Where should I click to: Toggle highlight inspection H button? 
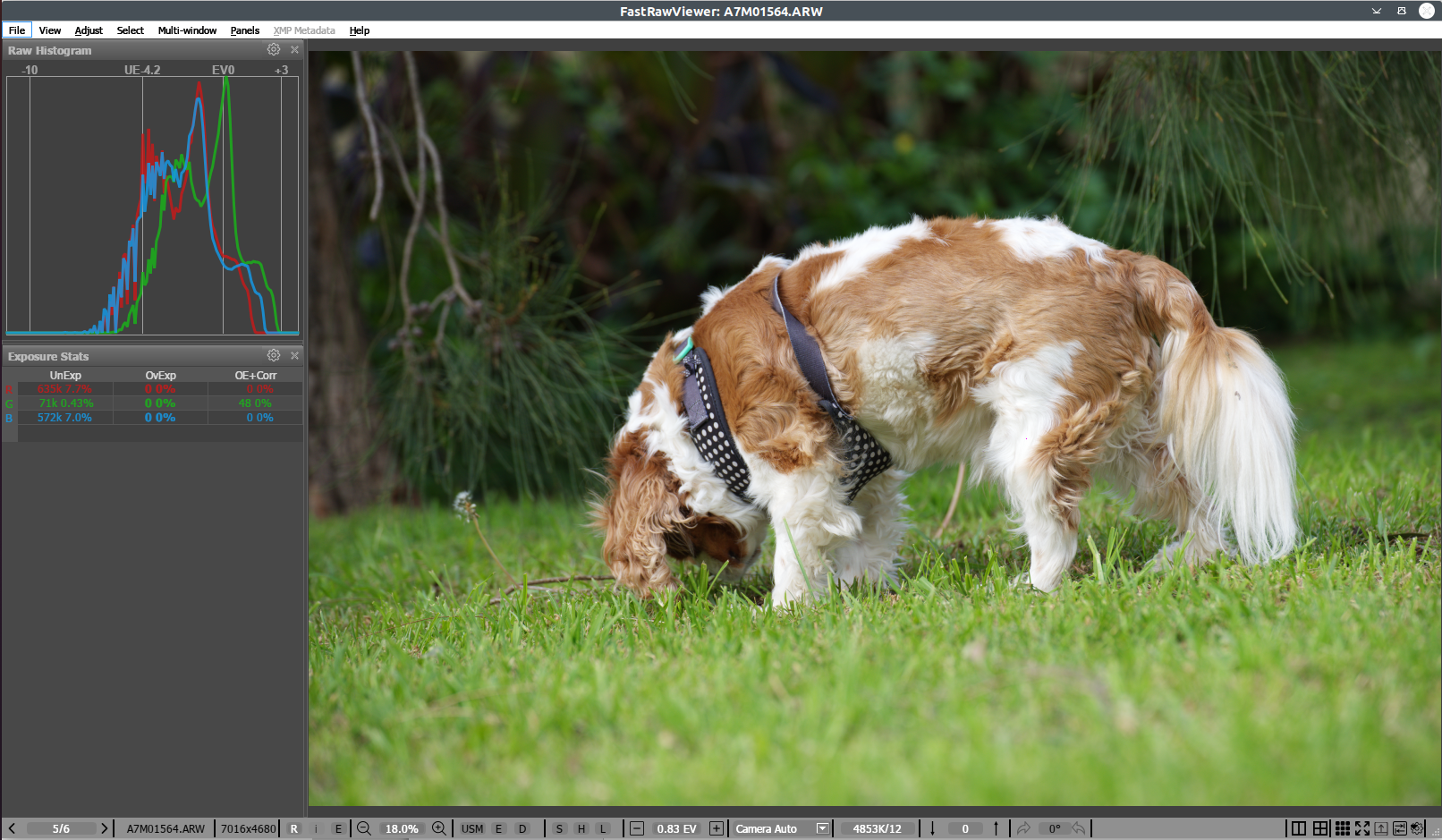[581, 828]
